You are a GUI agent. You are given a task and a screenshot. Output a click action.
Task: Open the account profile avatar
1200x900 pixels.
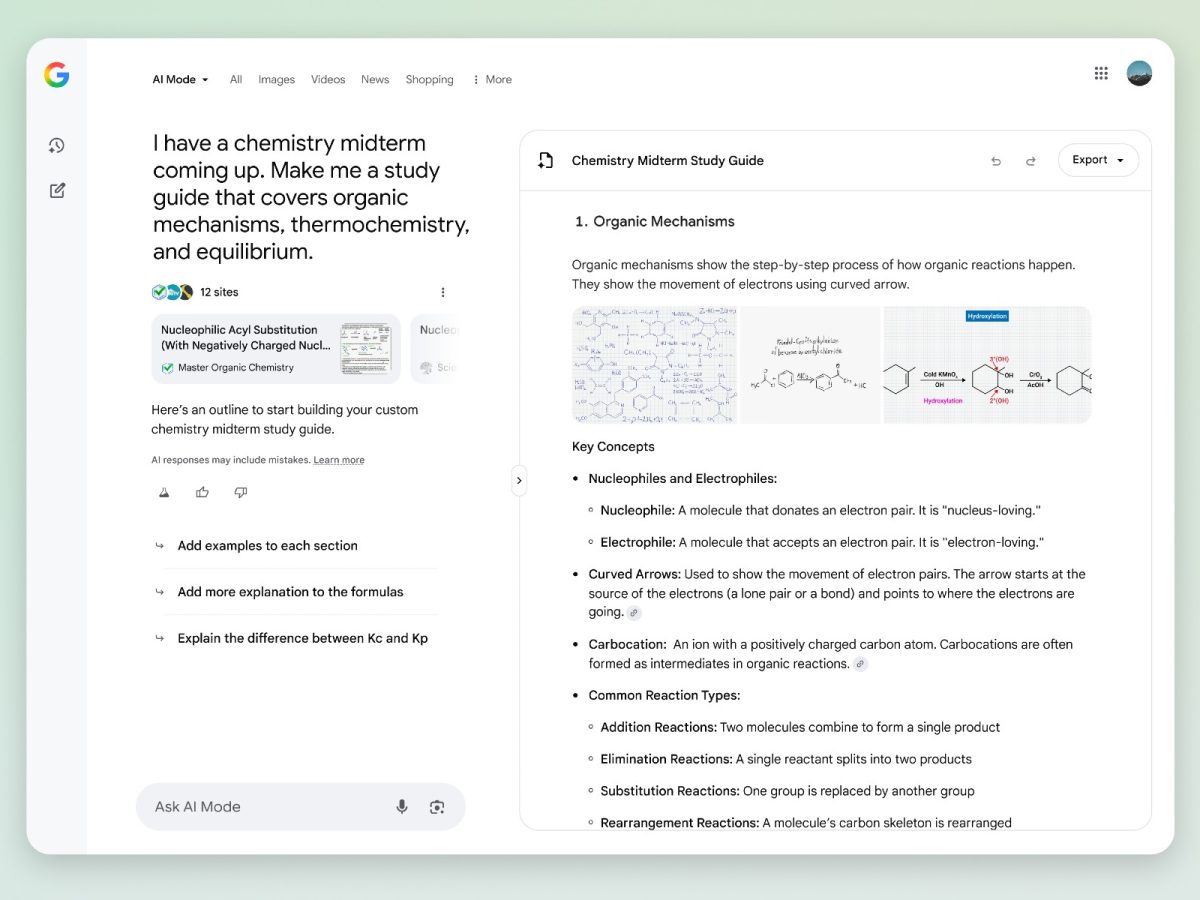click(1139, 73)
